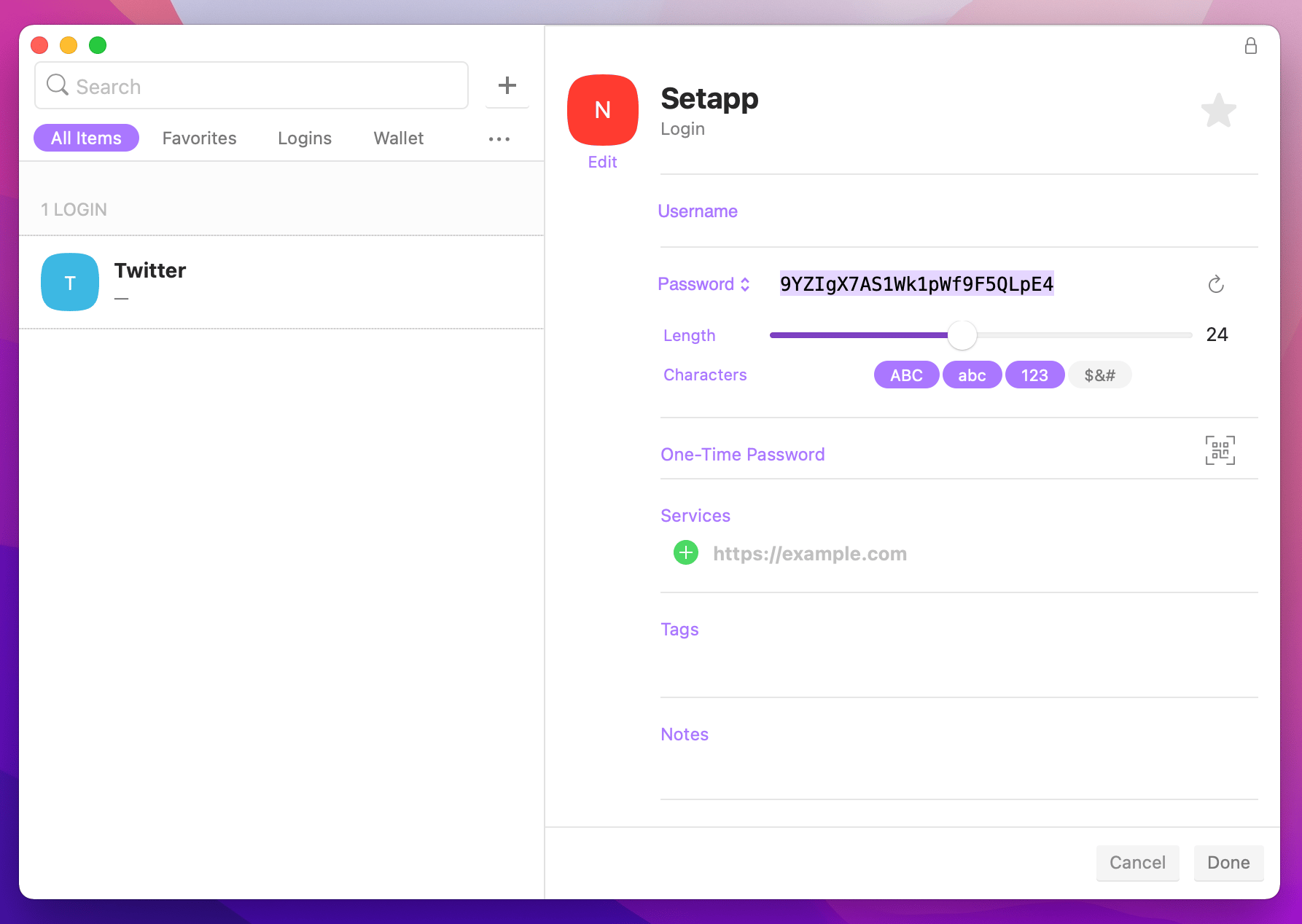Viewport: 1302px width, 924px height.
Task: Enable $&# symbol characters
Action: [x=1099, y=375]
